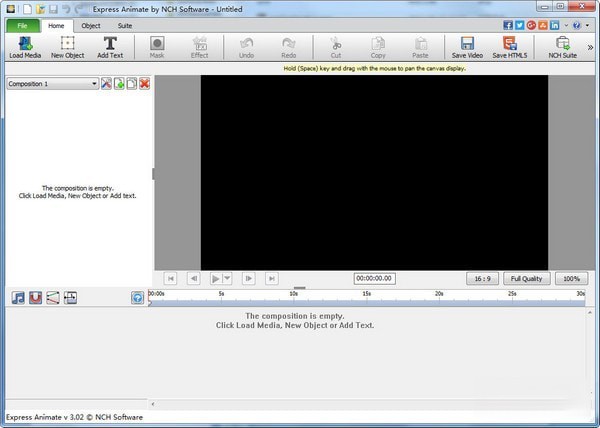This screenshot has height=428, width=600.
Task: Toggle the 16 : 9 aspect ratio button
Action: click(482, 278)
